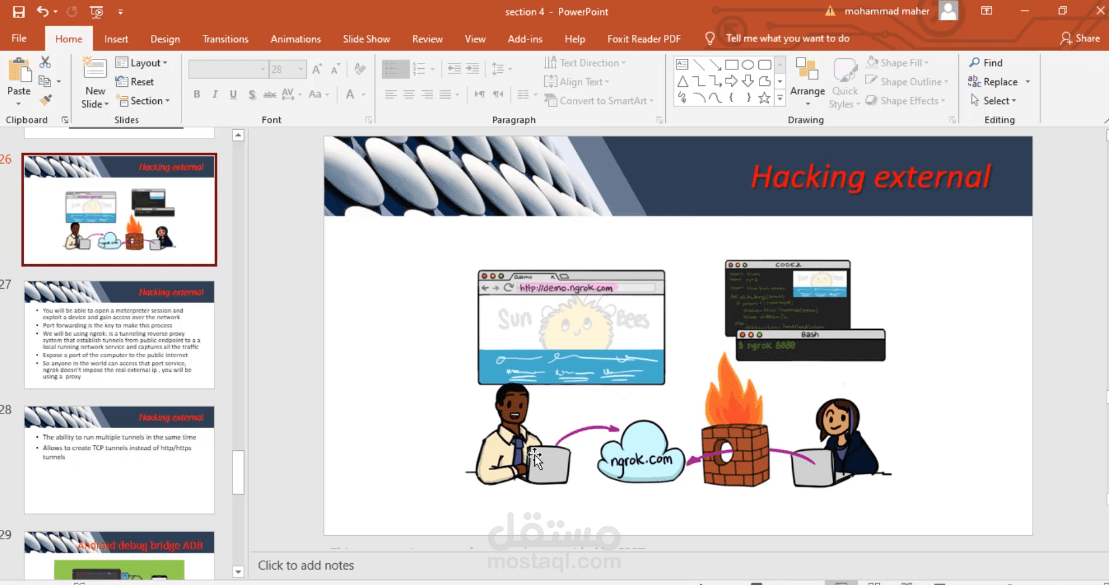Select slide 28 thumbnail
This screenshot has width=1109, height=585.
[119, 459]
